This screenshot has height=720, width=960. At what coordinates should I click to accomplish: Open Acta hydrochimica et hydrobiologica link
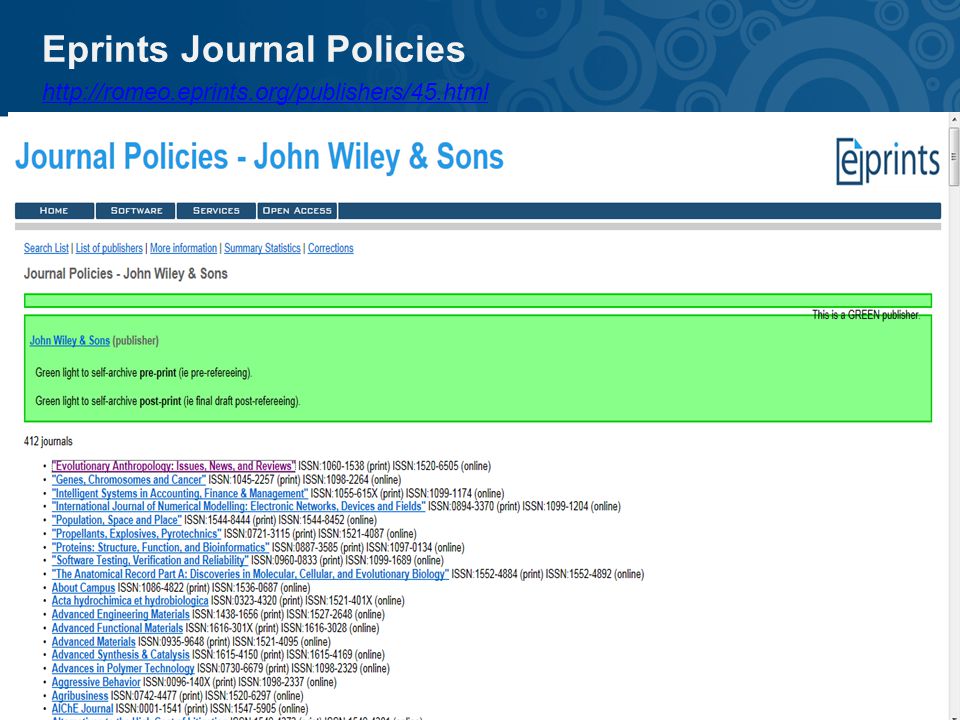tap(130, 601)
